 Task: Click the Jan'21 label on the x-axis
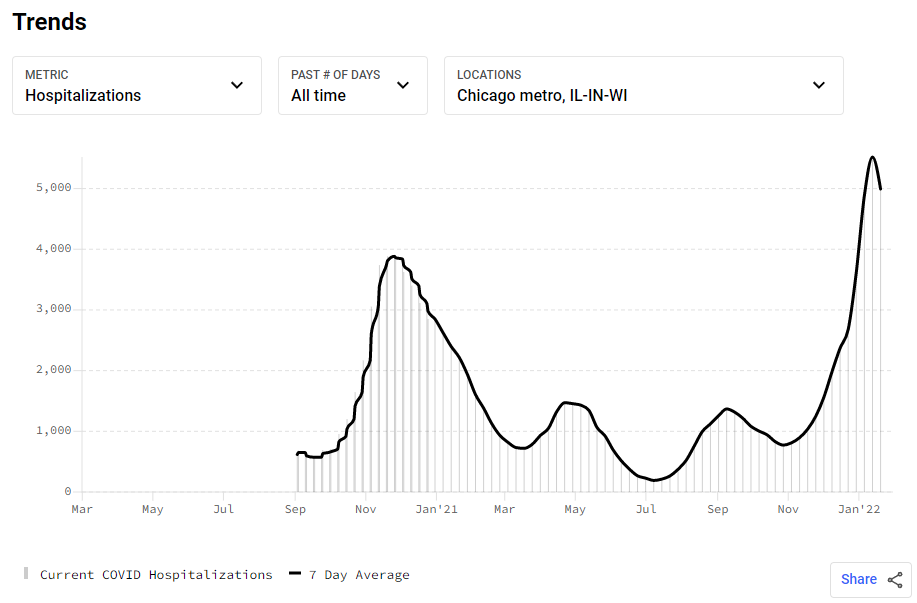pos(436,509)
